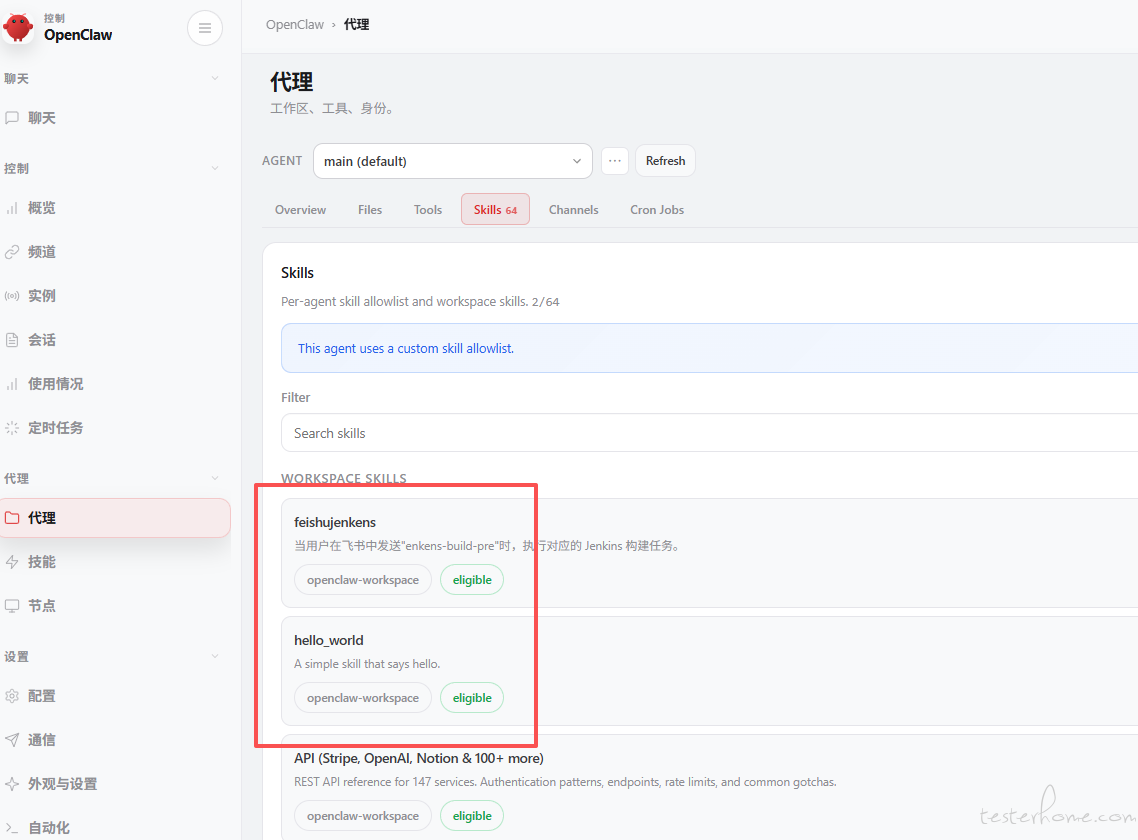Open 技能 skills sidebar item
The height and width of the screenshot is (840, 1138).
coord(42,562)
